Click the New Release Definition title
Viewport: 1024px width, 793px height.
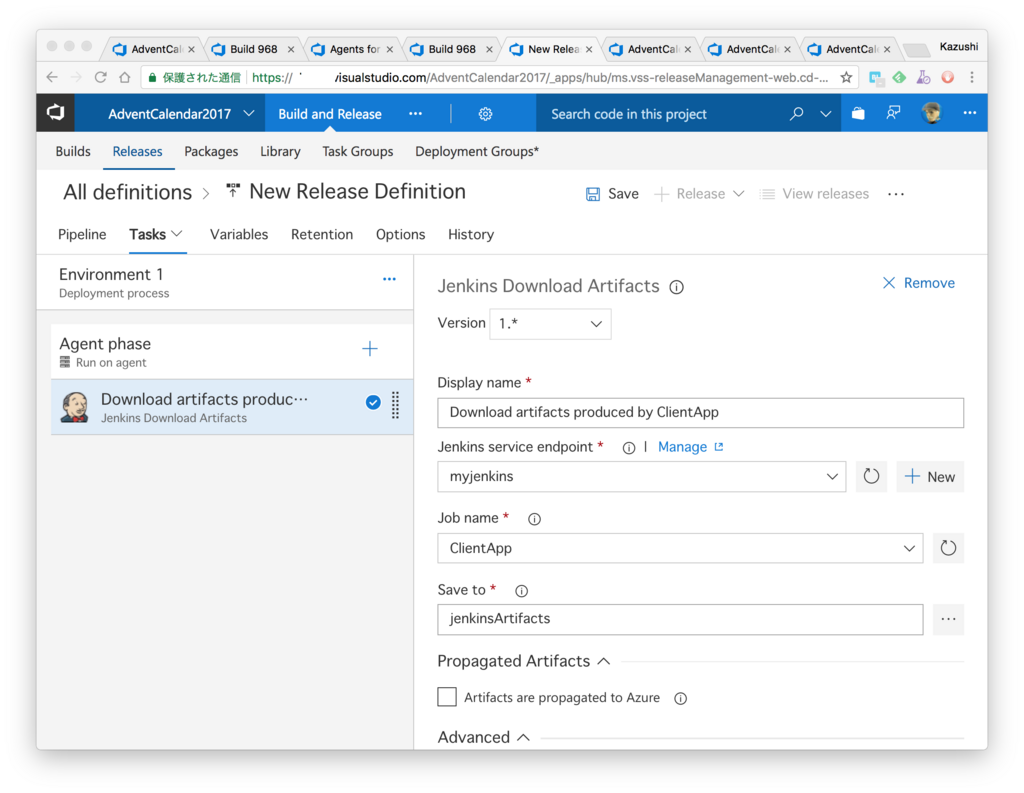click(x=357, y=191)
